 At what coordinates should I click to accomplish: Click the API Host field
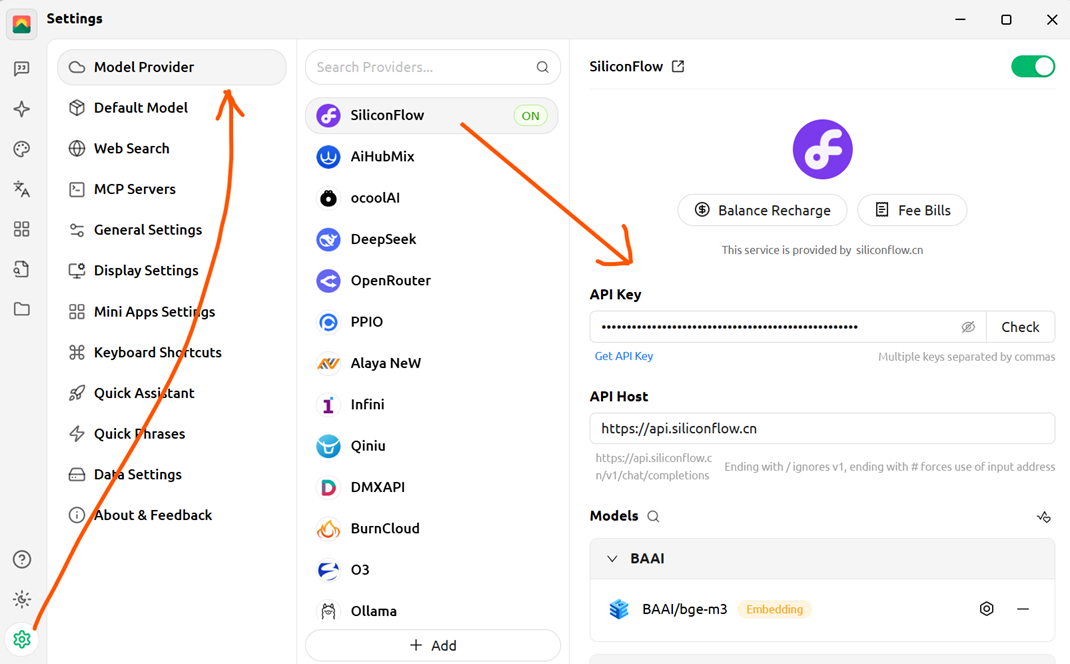tap(822, 429)
